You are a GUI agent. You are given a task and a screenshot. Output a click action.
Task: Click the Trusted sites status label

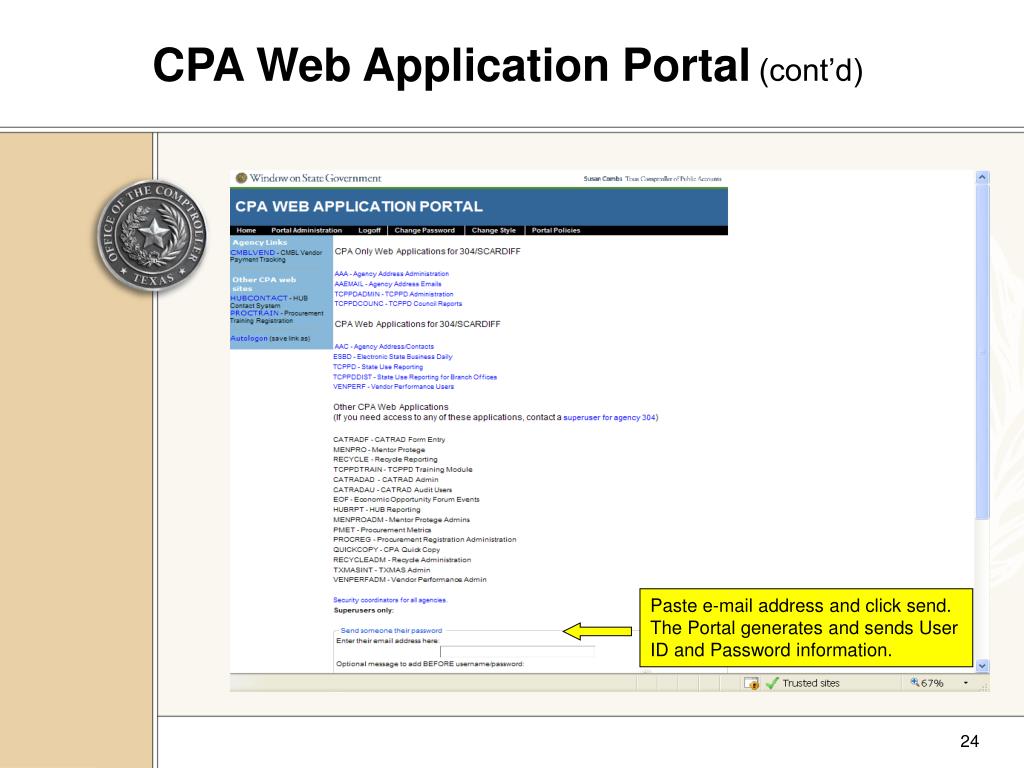pyautogui.click(x=811, y=683)
